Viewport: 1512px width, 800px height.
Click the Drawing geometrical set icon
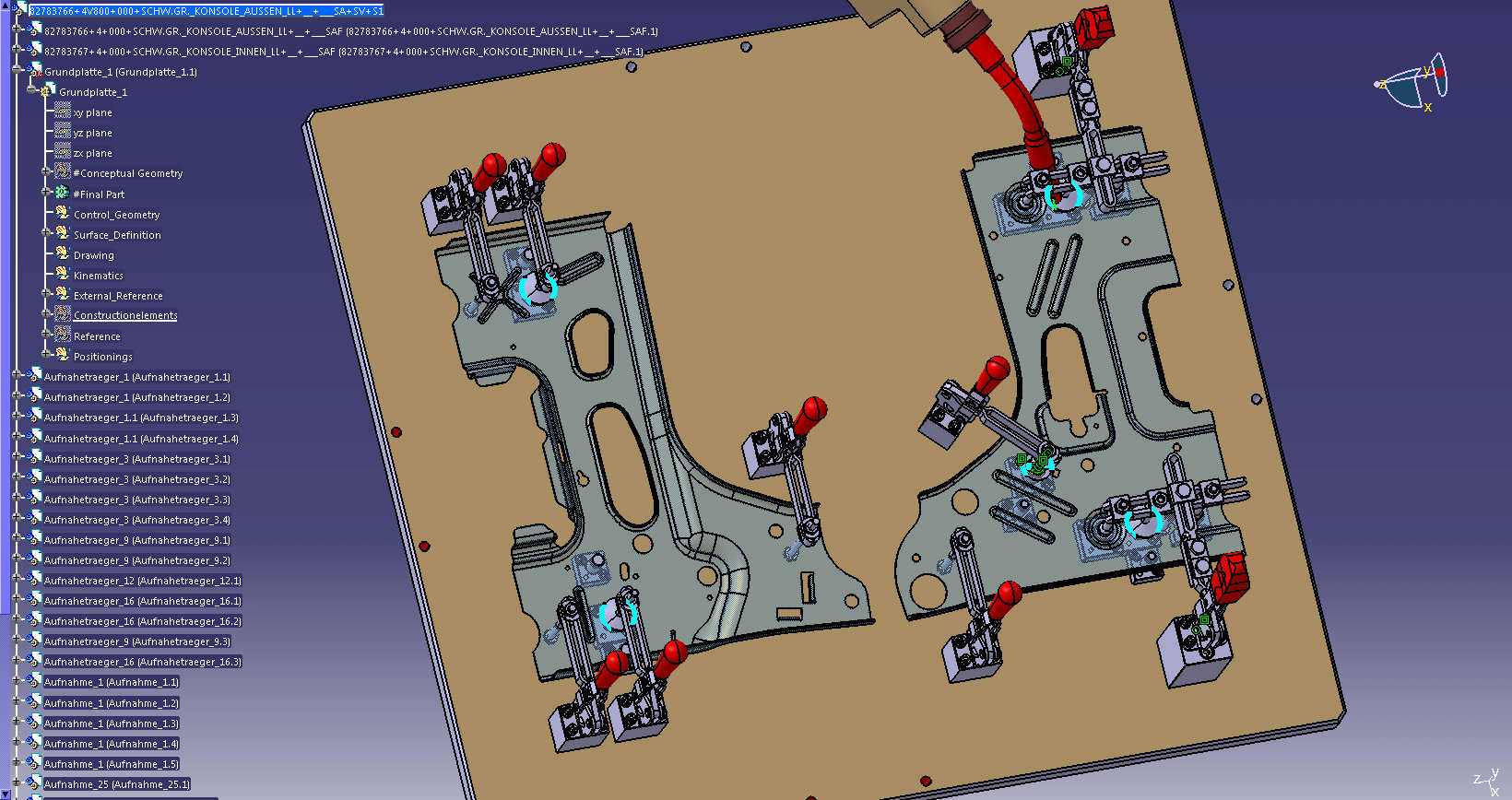pyautogui.click(x=63, y=253)
